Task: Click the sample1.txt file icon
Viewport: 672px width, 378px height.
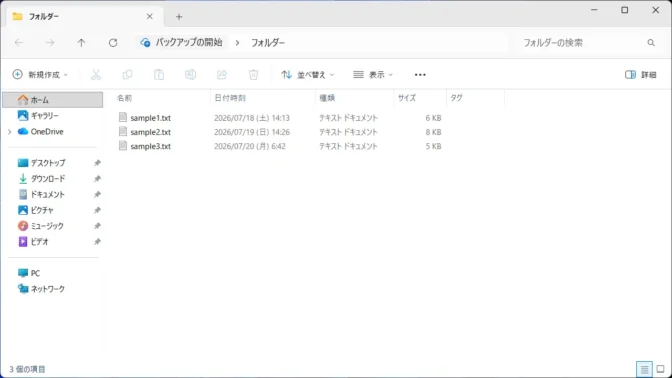Action: point(123,117)
